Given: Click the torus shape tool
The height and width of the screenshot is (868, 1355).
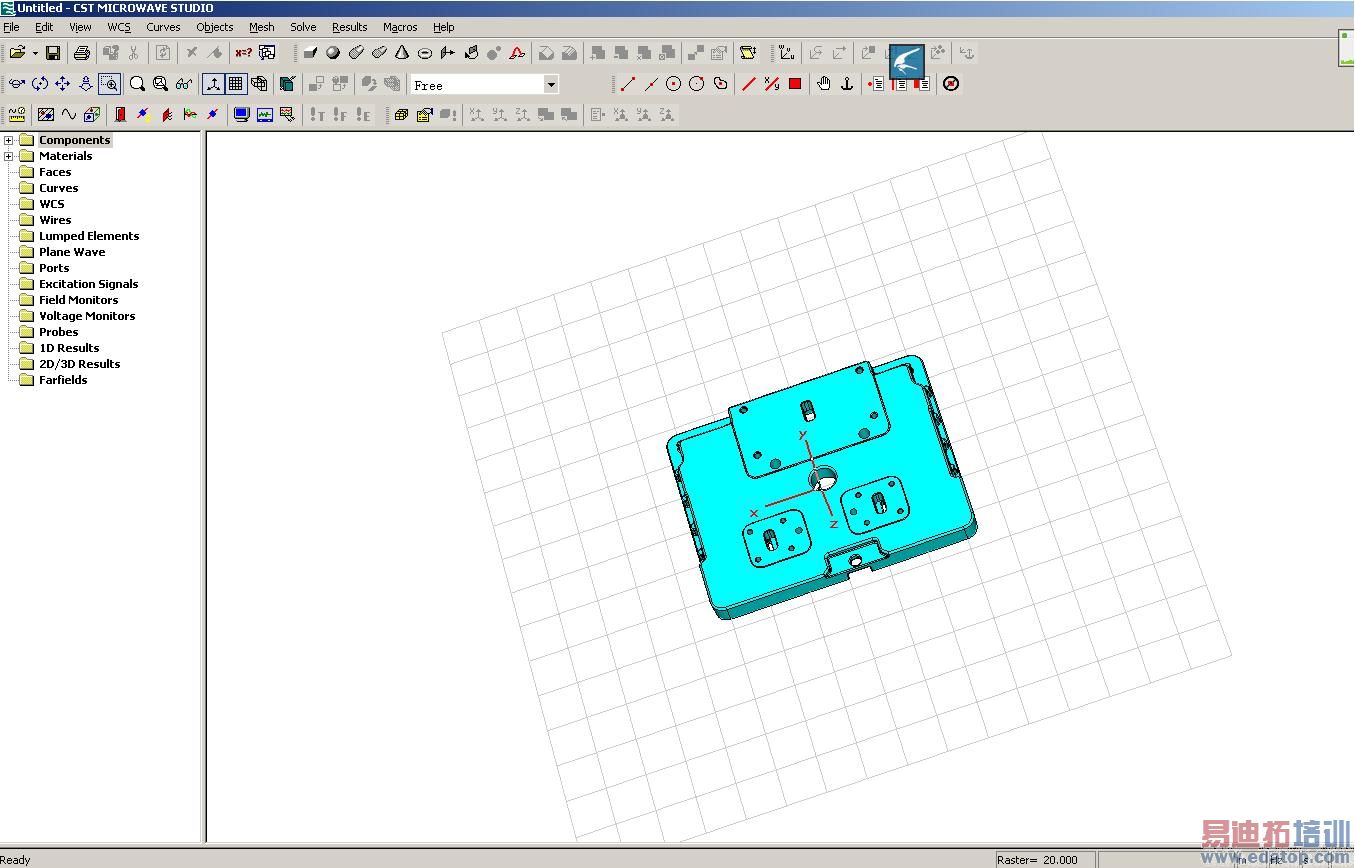Looking at the screenshot, I should tap(425, 53).
